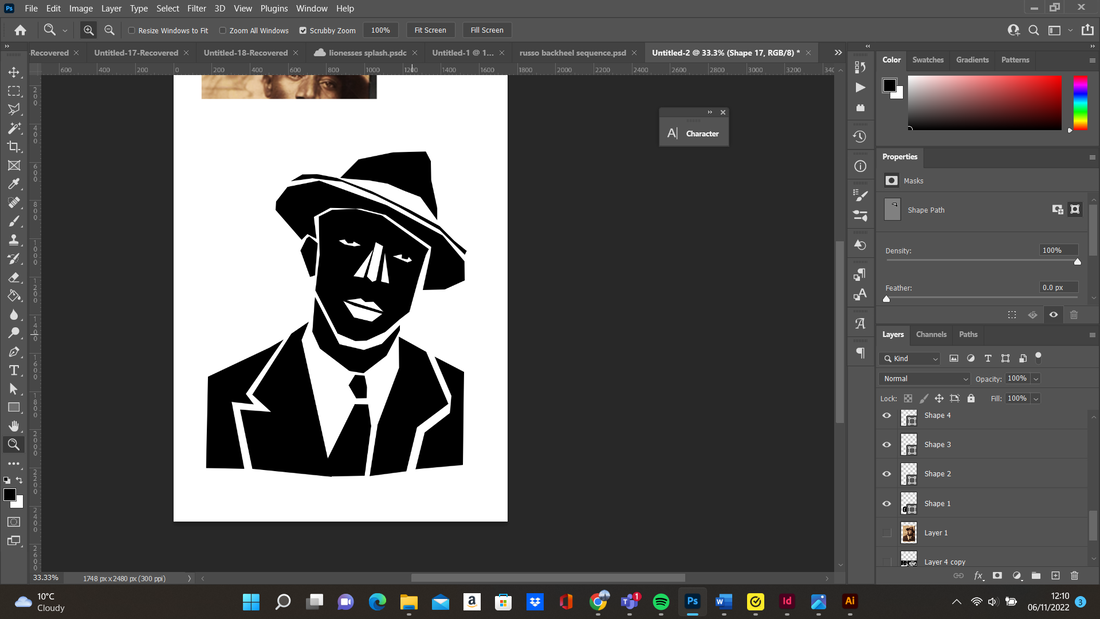
Task: Open the Fill slider dropdown arrow
Action: pos(1035,399)
